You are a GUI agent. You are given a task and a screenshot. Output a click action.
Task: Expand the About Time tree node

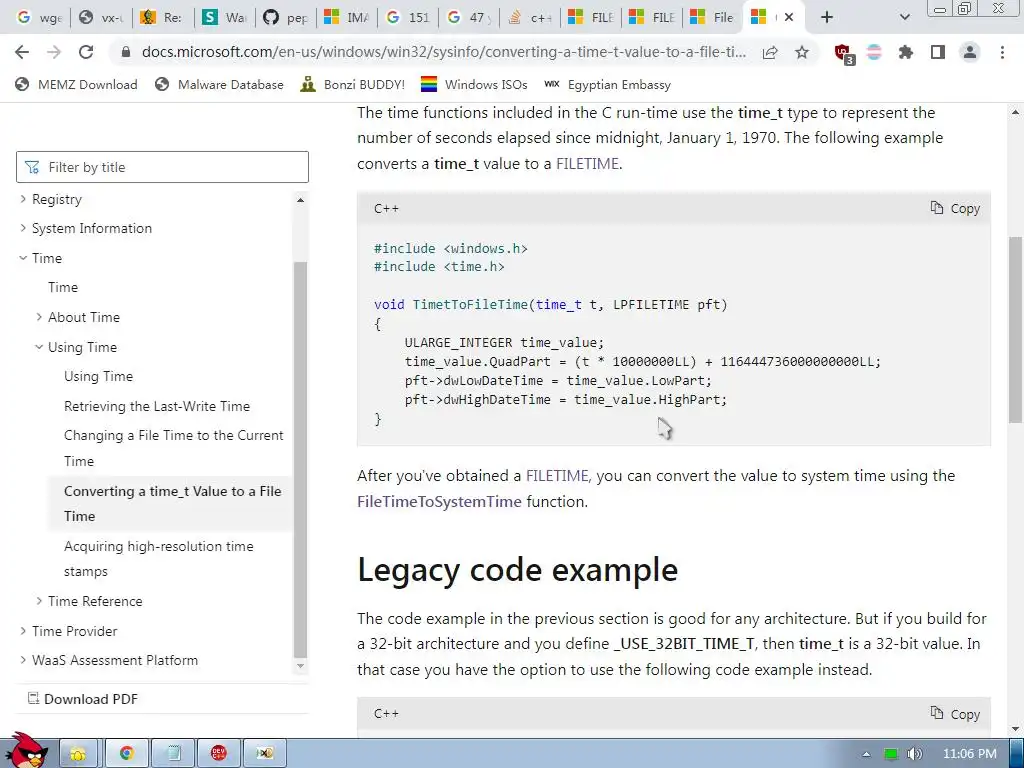pyautogui.click(x=39, y=317)
